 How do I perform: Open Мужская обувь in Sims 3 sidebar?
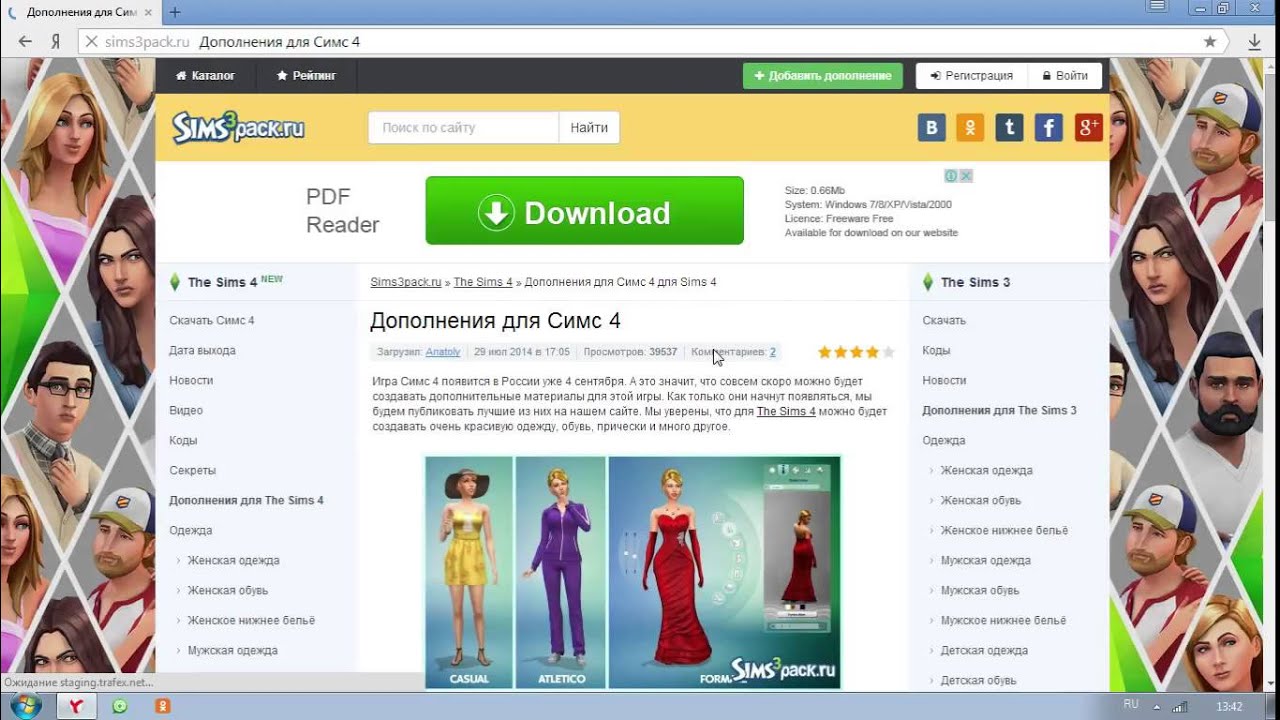coord(980,590)
